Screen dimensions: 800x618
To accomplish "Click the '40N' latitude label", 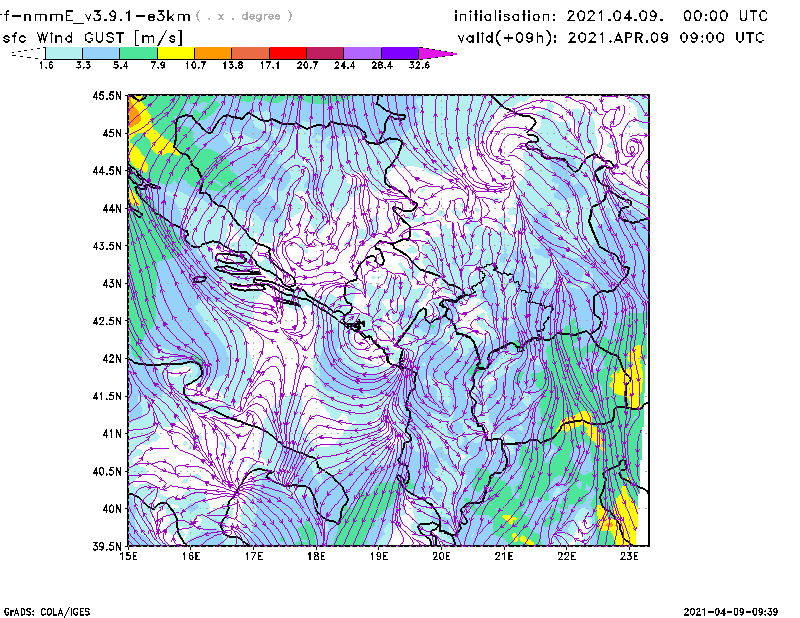I will click(112, 509).
